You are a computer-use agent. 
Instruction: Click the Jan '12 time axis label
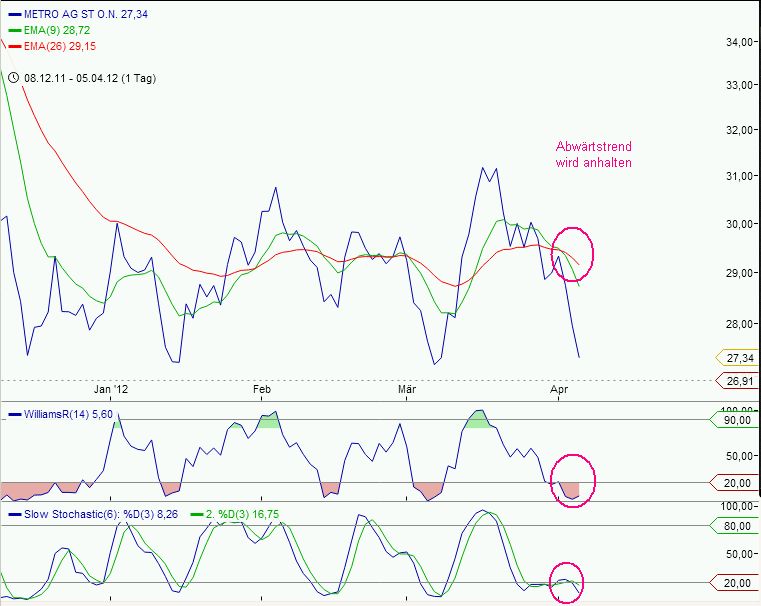[x=111, y=389]
